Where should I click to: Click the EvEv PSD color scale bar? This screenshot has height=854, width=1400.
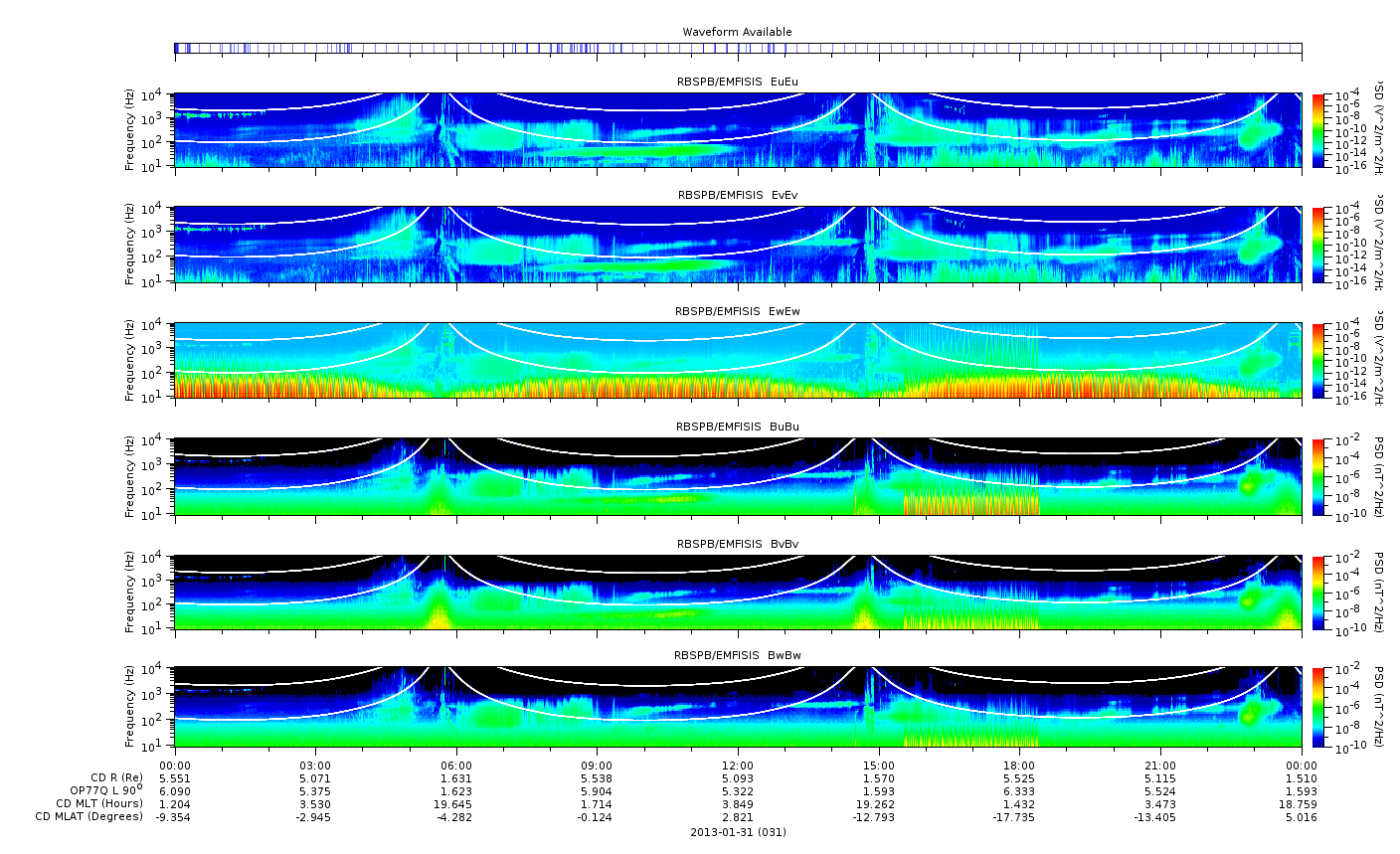click(1318, 245)
